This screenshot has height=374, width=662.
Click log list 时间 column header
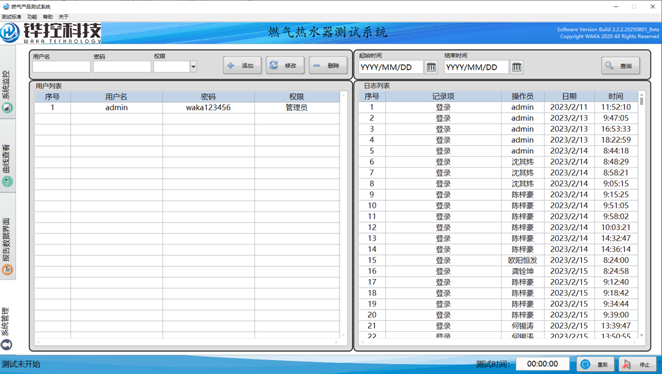pos(616,96)
